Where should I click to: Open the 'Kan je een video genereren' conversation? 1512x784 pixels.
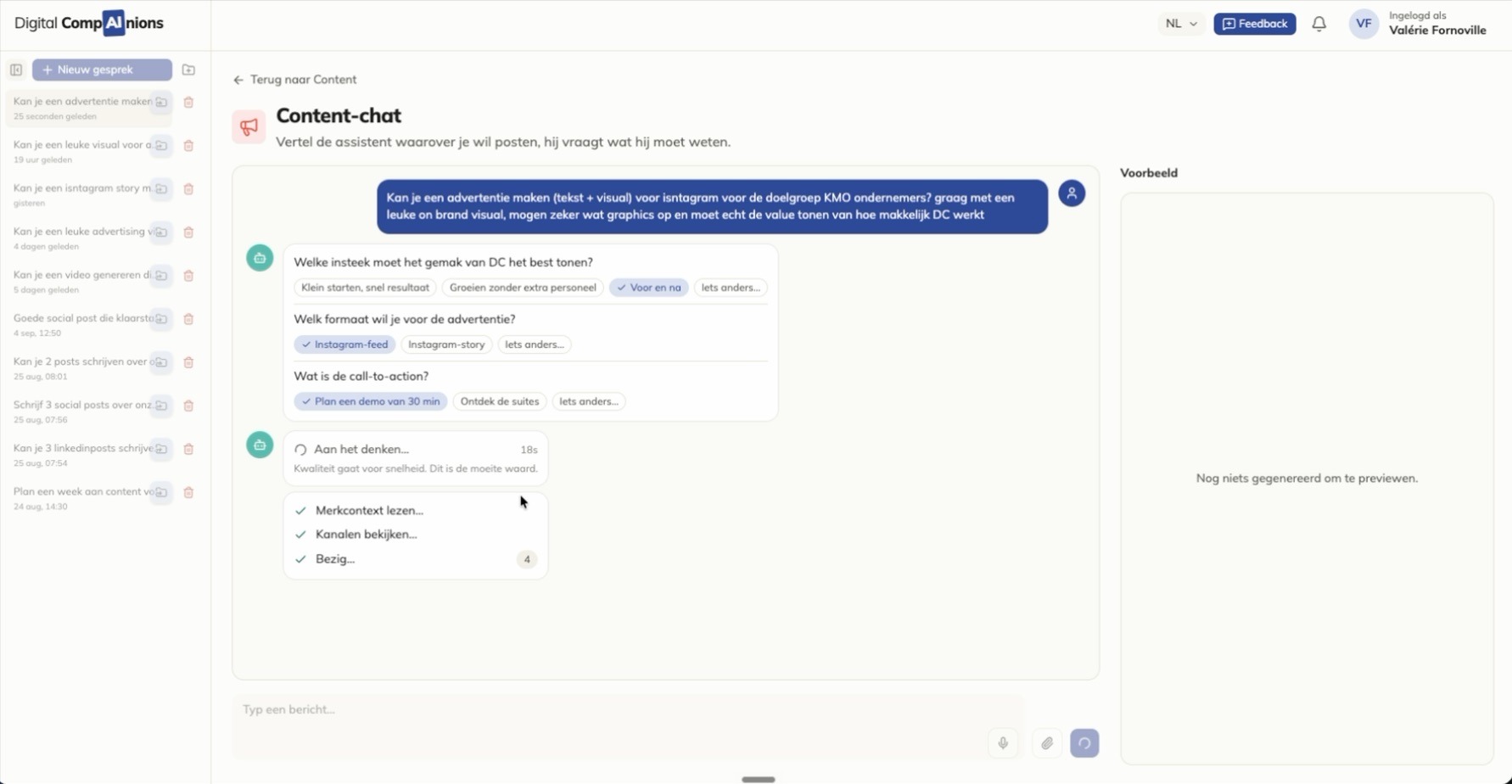pyautogui.click(x=82, y=281)
